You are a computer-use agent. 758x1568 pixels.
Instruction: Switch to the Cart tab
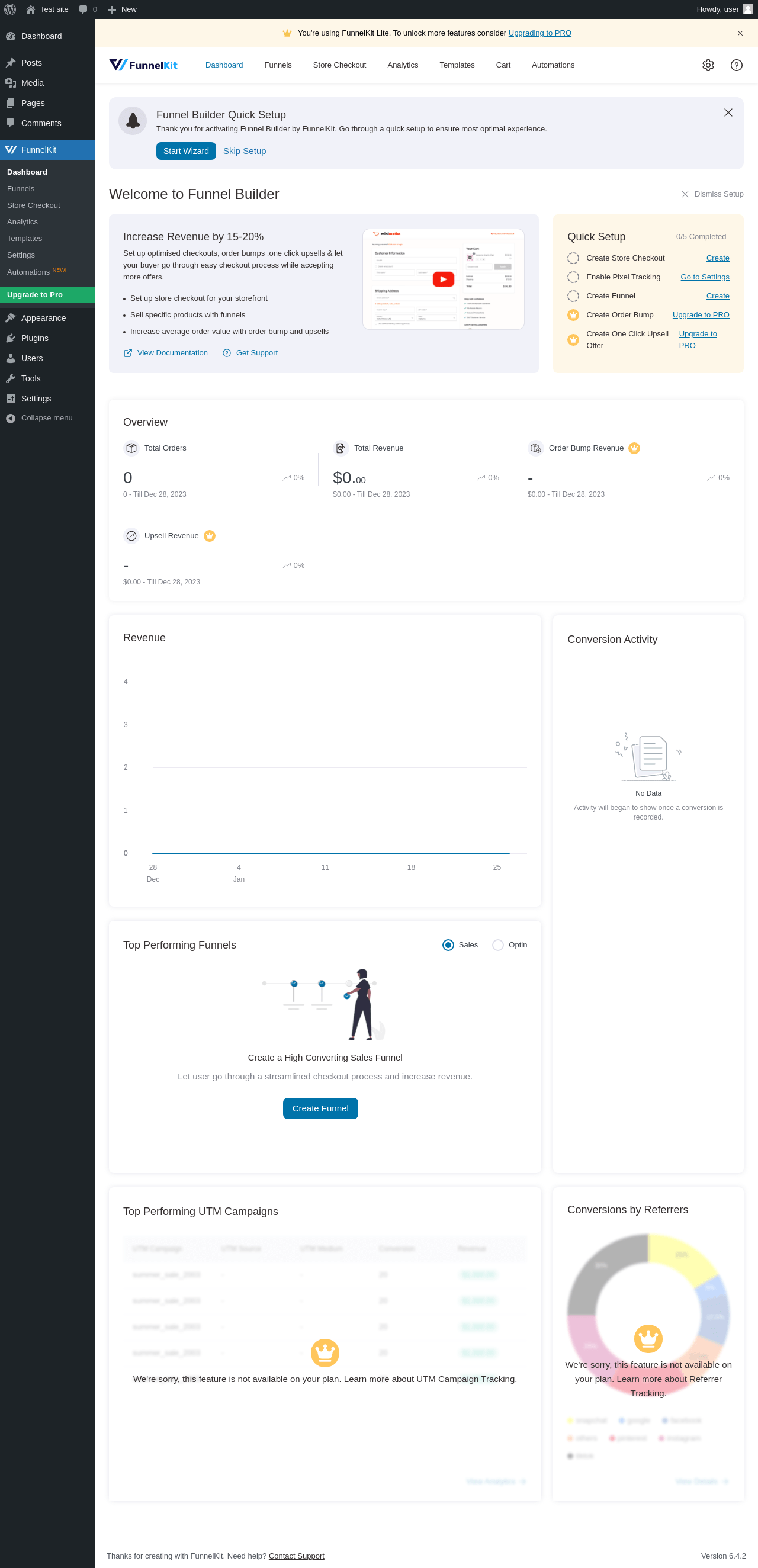coord(503,65)
